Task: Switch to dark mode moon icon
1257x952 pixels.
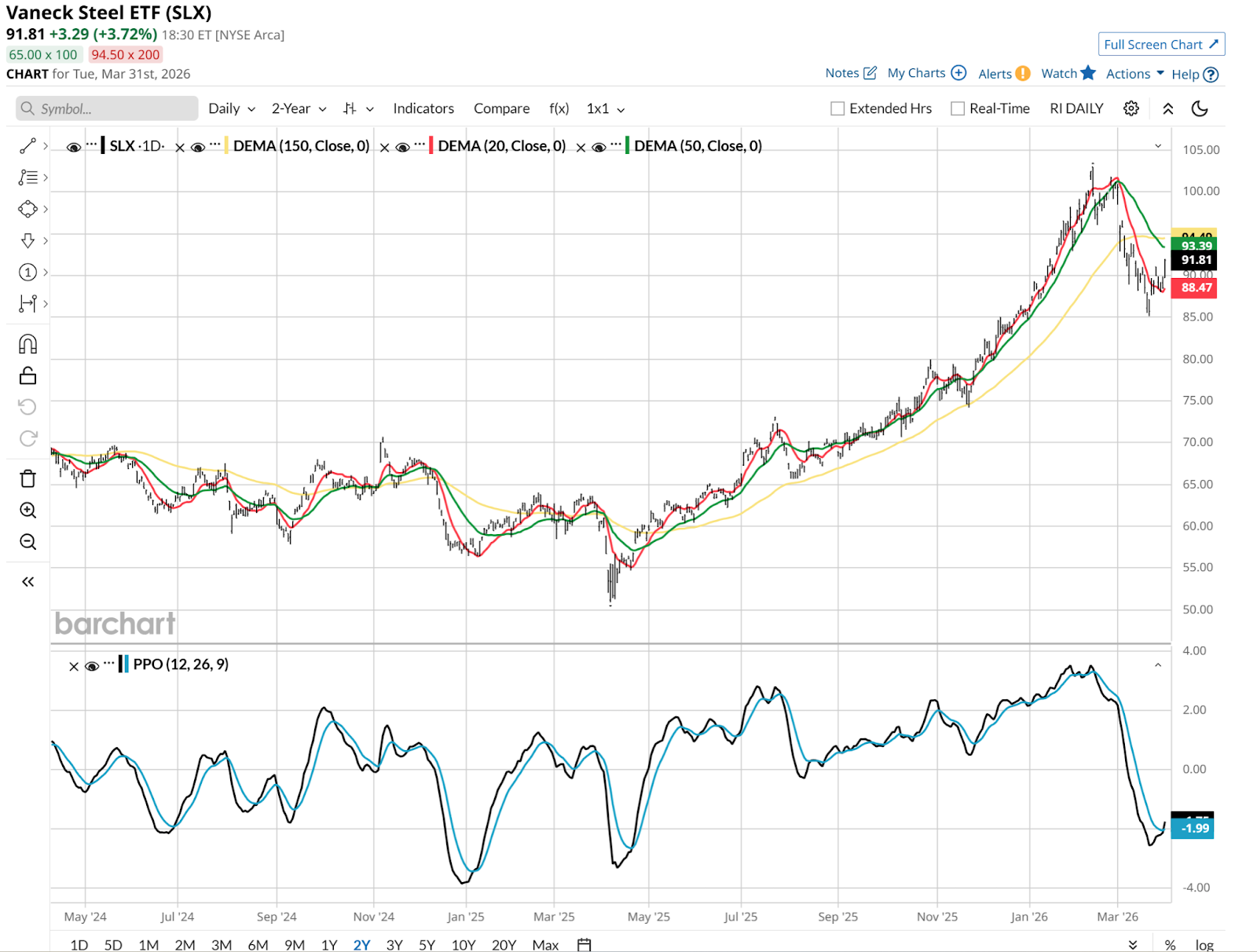Action: click(1200, 108)
